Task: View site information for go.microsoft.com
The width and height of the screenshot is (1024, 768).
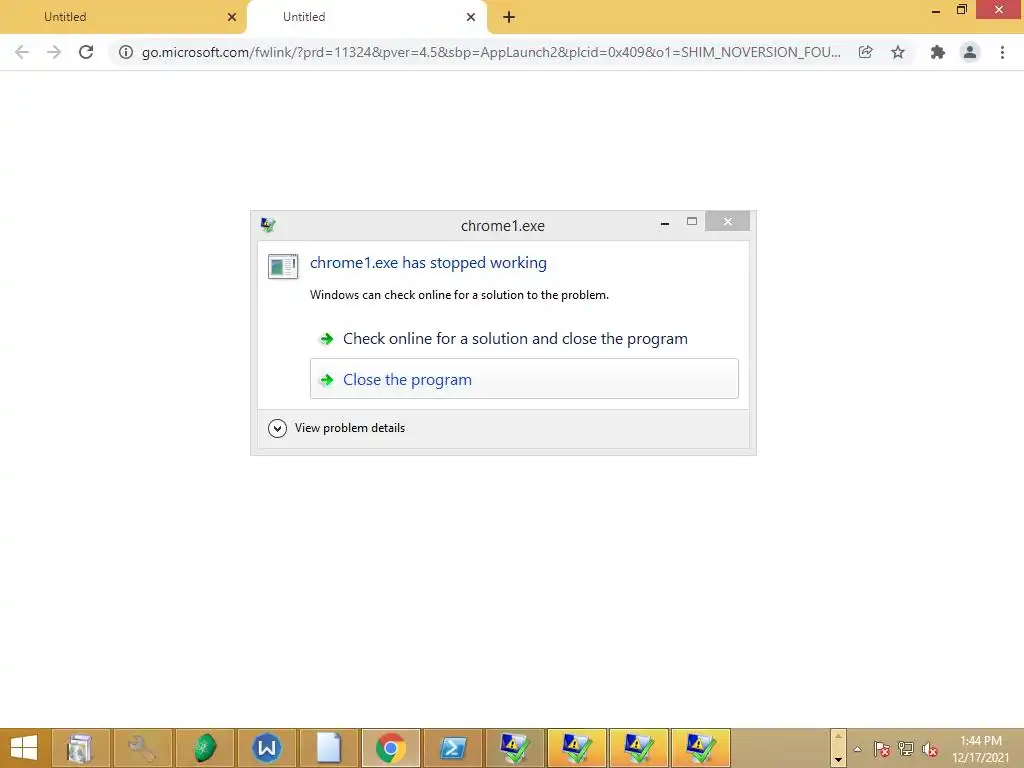Action: pos(125,52)
